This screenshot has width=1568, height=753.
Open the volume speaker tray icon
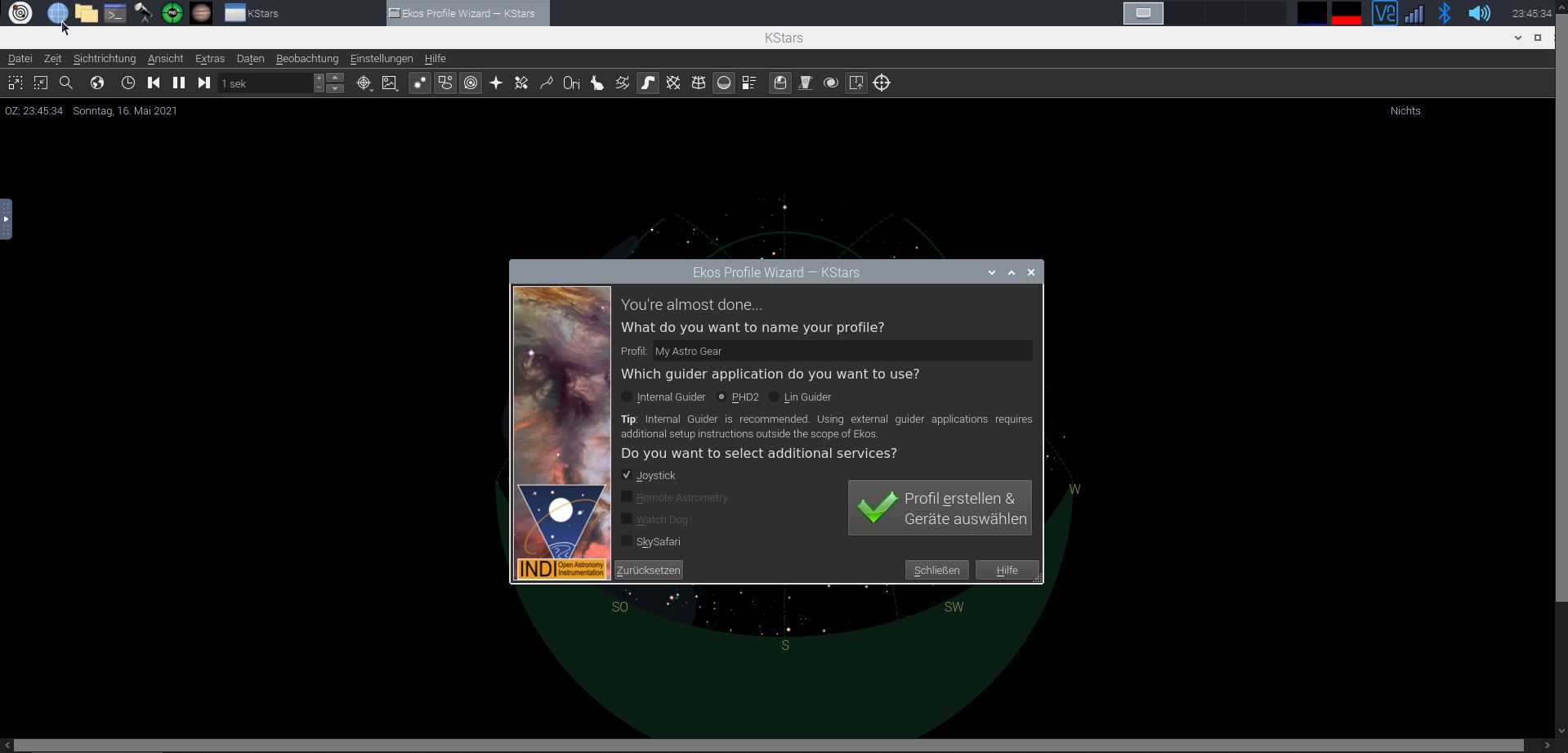pyautogui.click(x=1479, y=13)
